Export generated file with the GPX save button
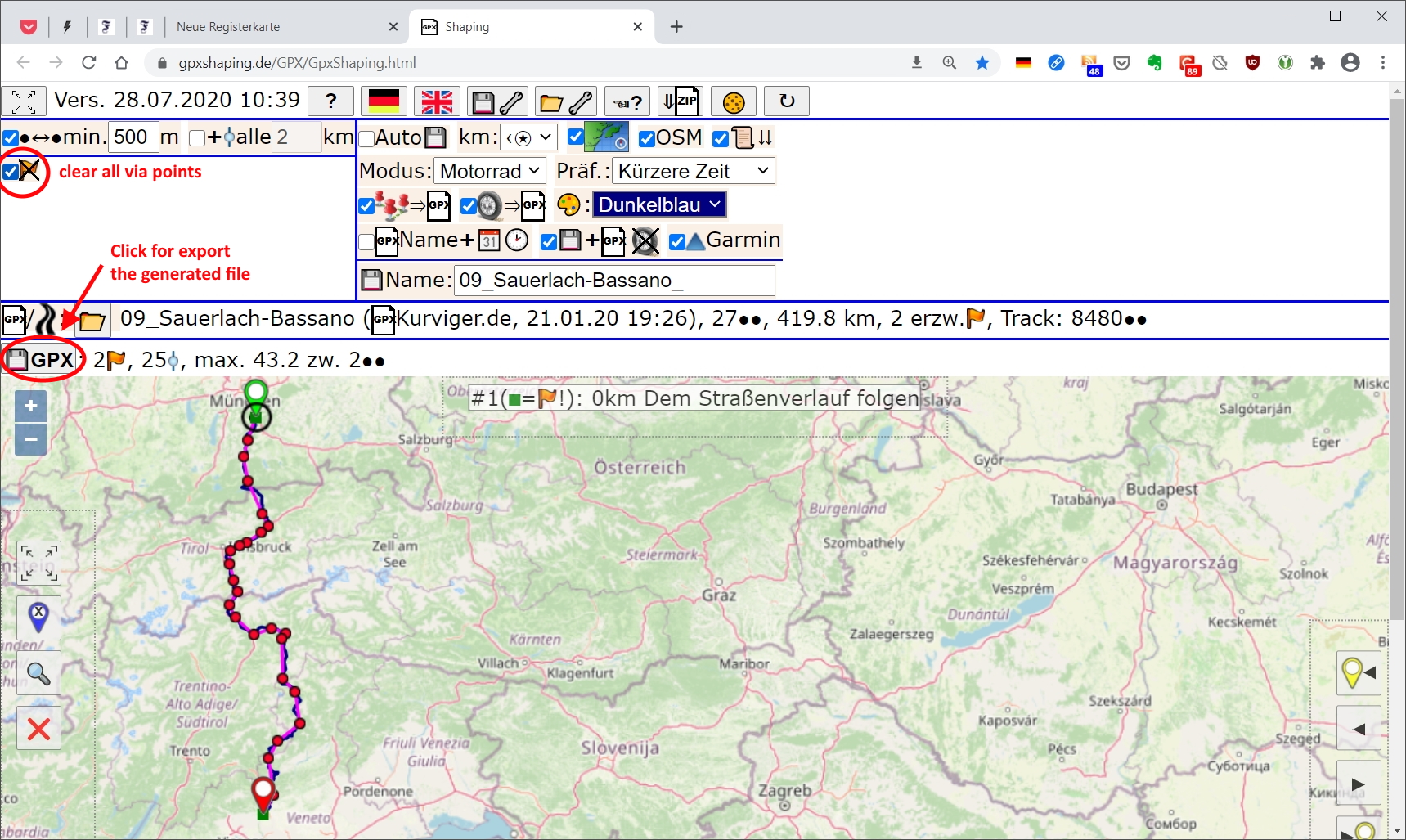Viewport: 1406px width, 840px height. coord(41,360)
